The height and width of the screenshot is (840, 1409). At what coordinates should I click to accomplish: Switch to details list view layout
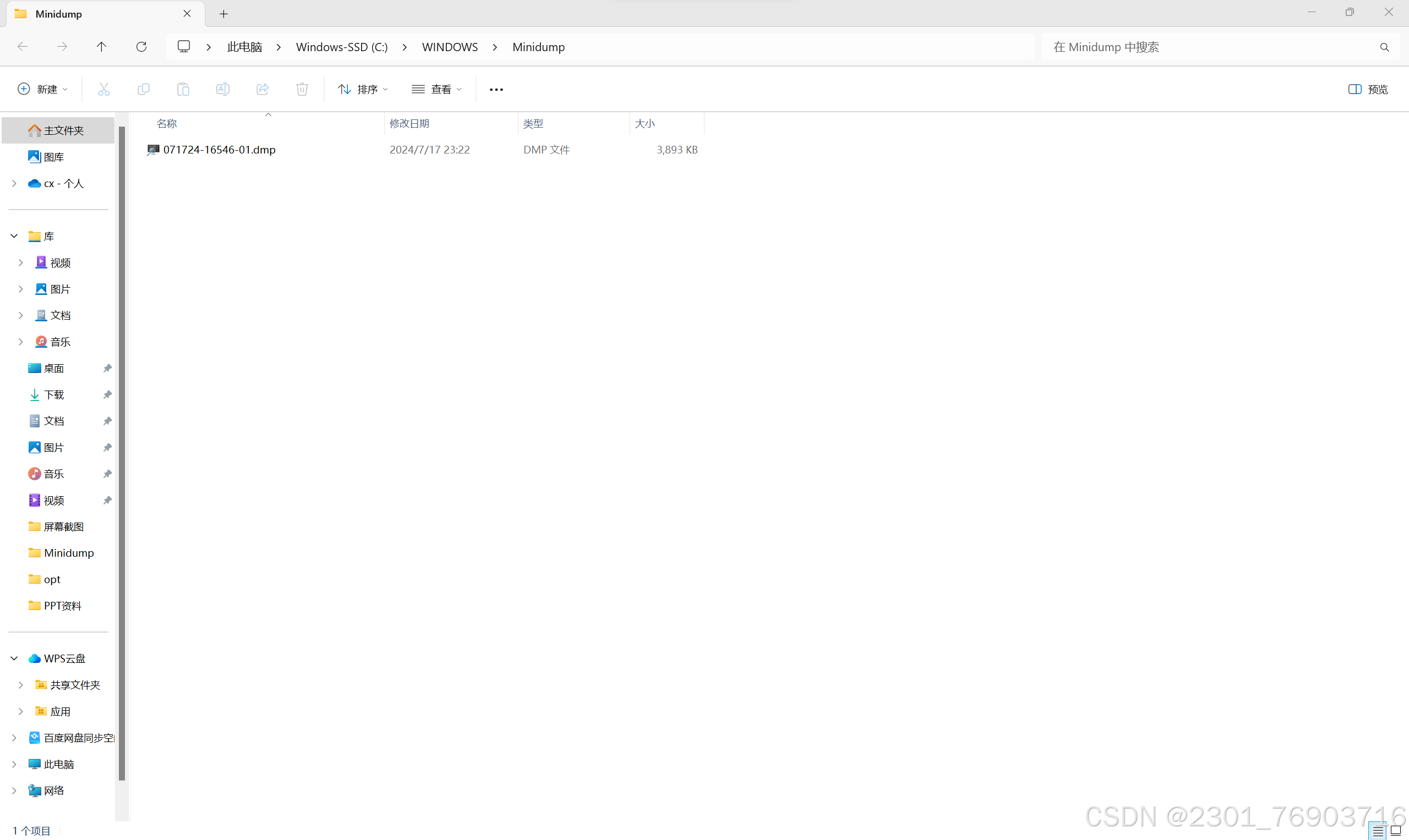pos(1378,831)
